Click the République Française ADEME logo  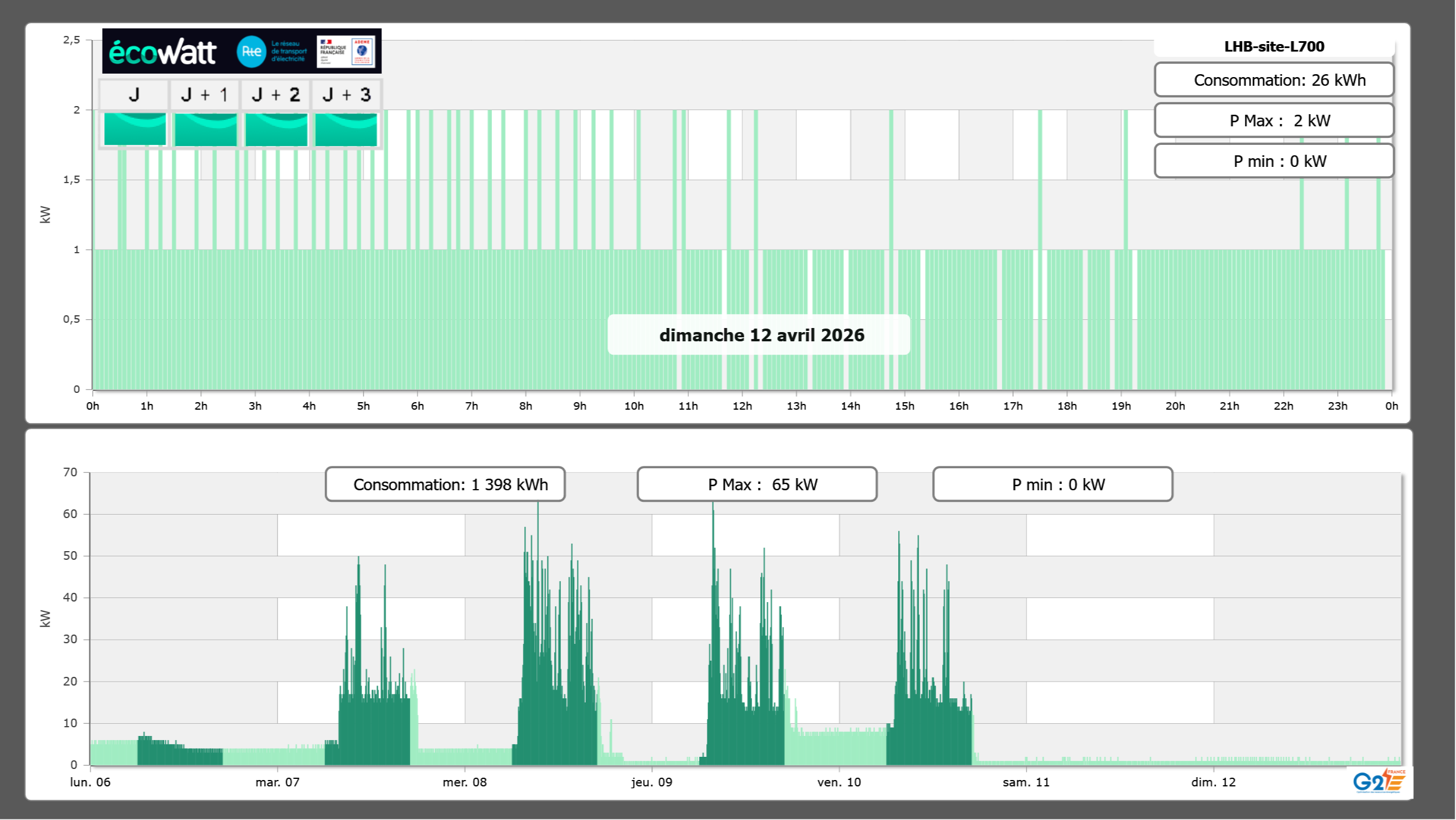[346, 52]
